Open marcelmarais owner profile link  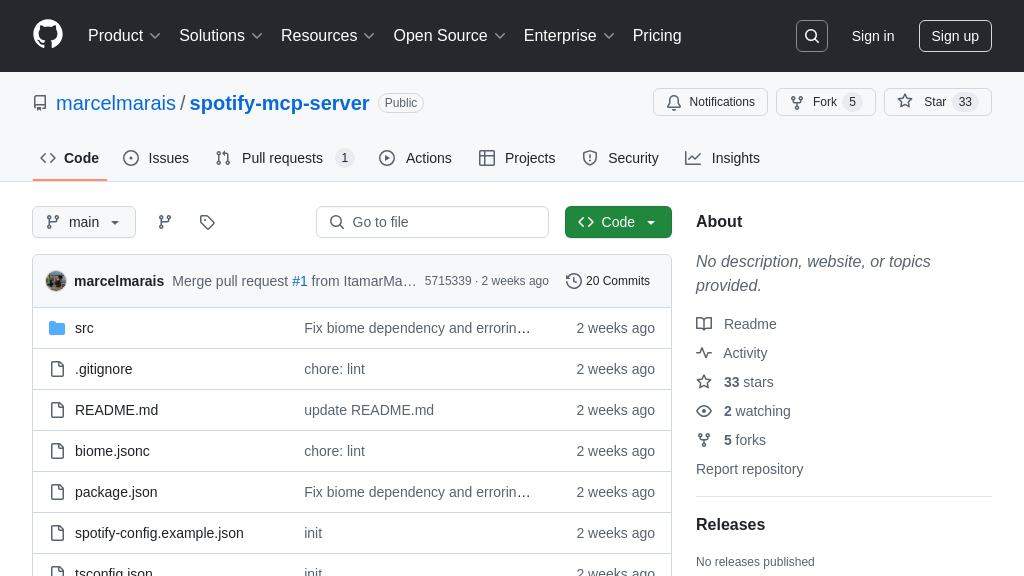(116, 103)
